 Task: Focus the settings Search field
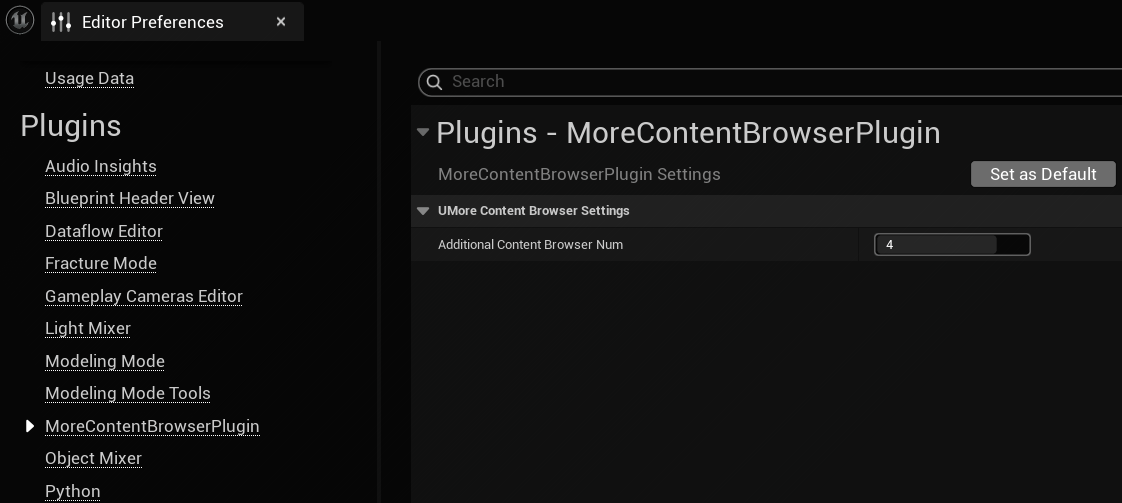(770, 82)
